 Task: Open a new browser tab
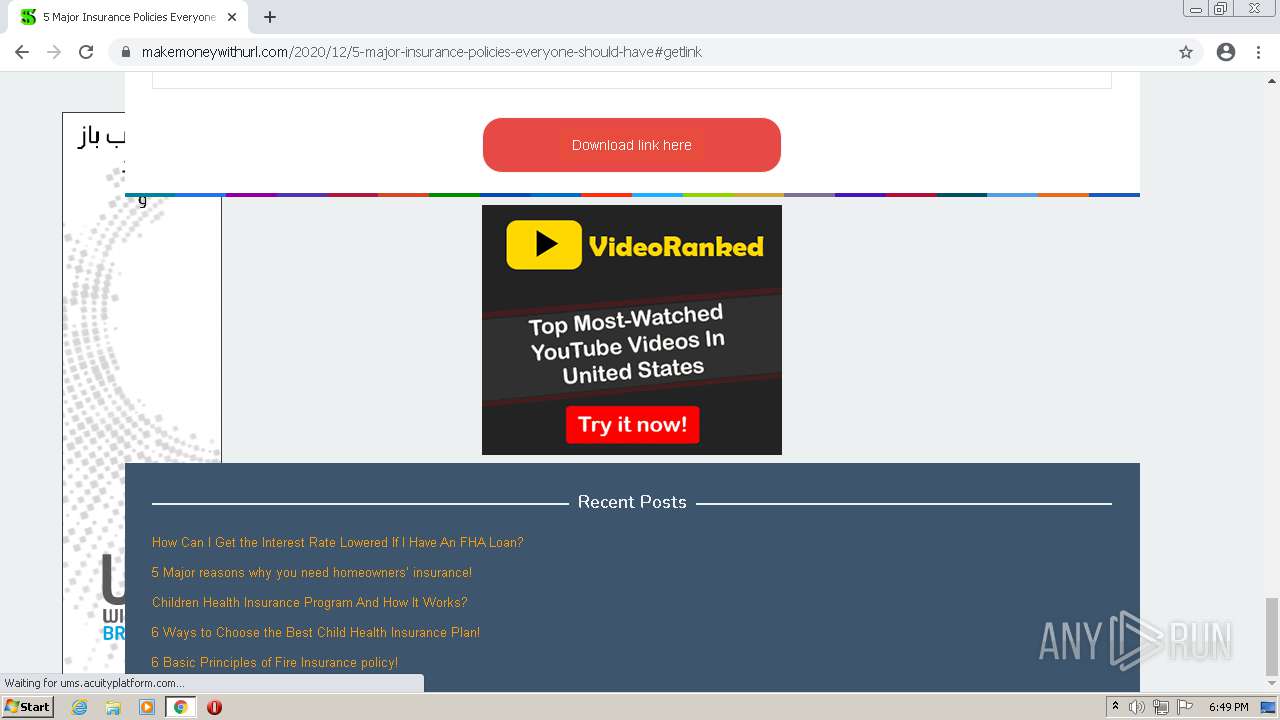click(270, 17)
